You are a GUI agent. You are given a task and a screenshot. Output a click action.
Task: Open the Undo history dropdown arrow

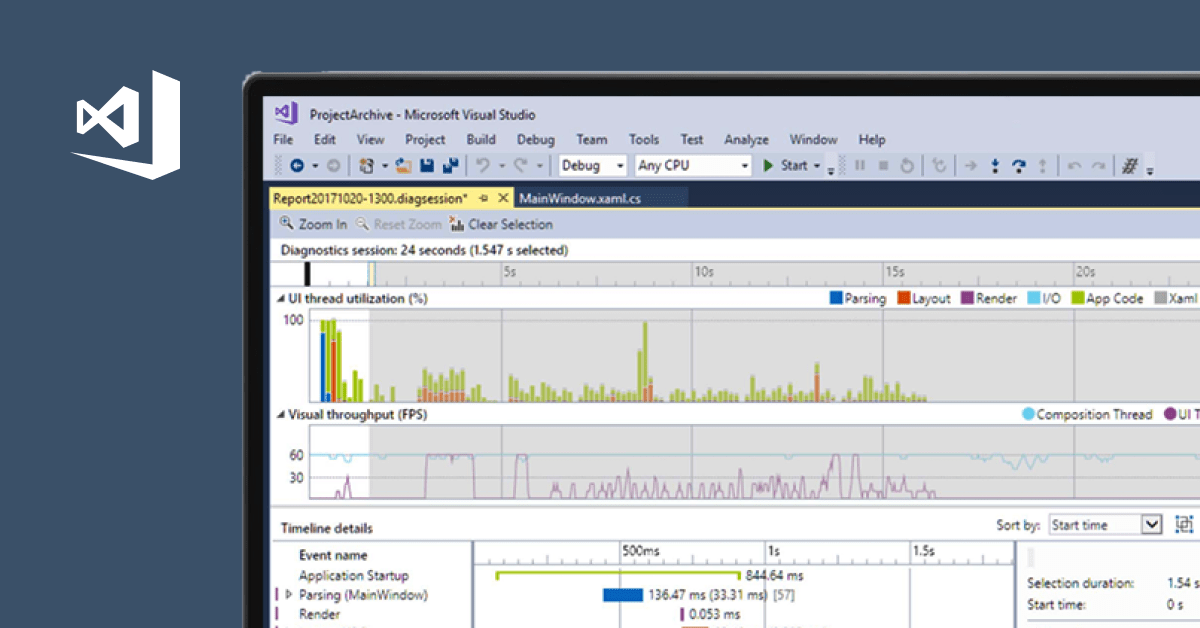pyautogui.click(x=502, y=166)
